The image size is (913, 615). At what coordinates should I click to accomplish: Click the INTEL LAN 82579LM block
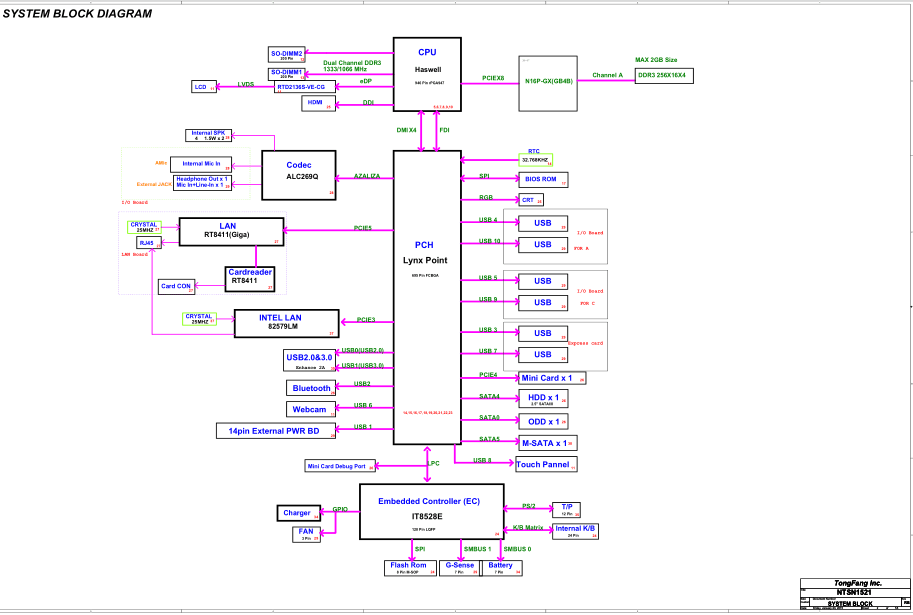click(286, 324)
